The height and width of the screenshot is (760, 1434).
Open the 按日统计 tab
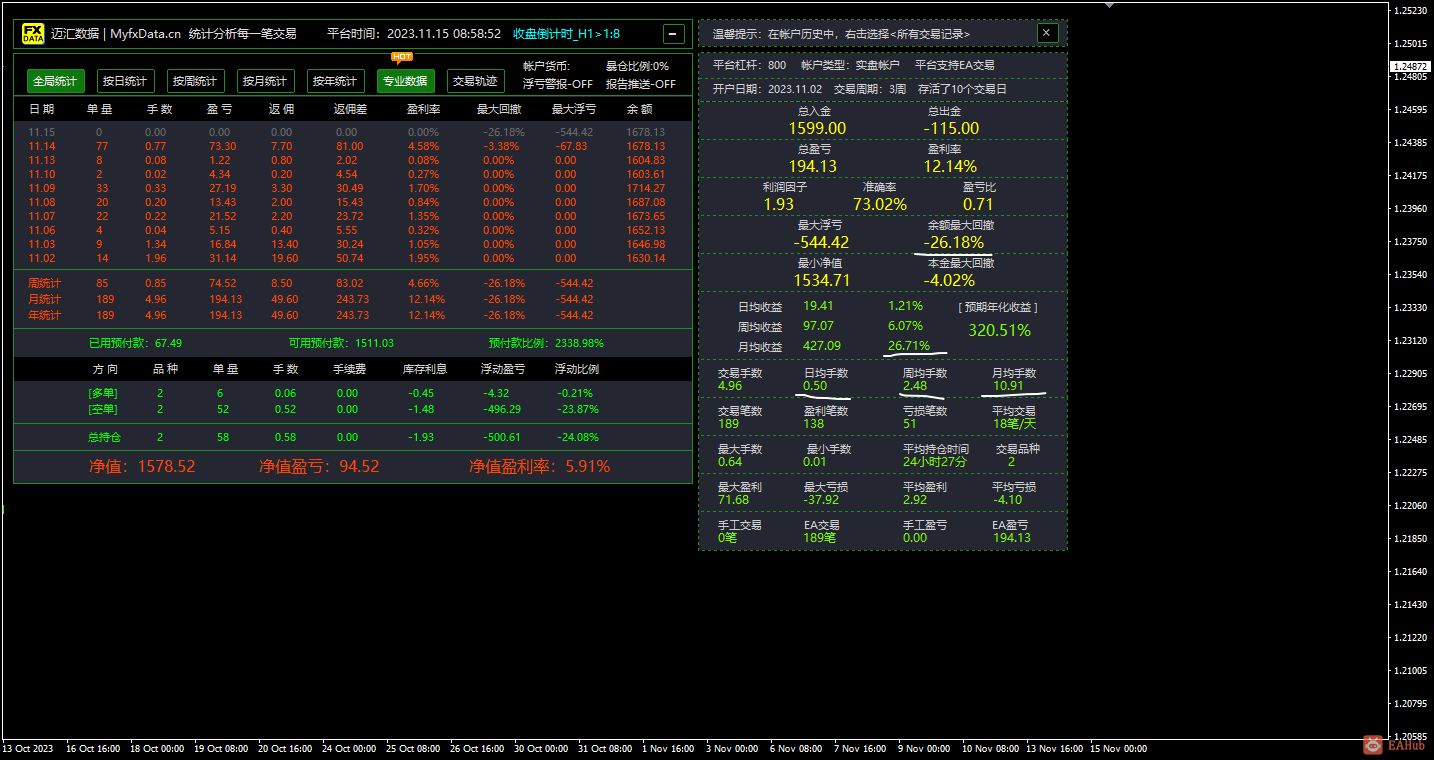(x=125, y=81)
